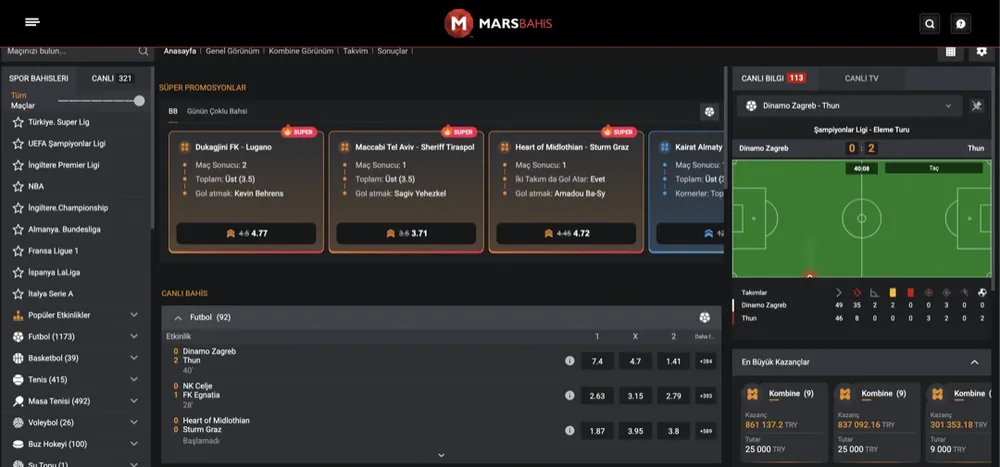Go to Anasayfa link
This screenshot has height=467, width=1000.
point(180,51)
